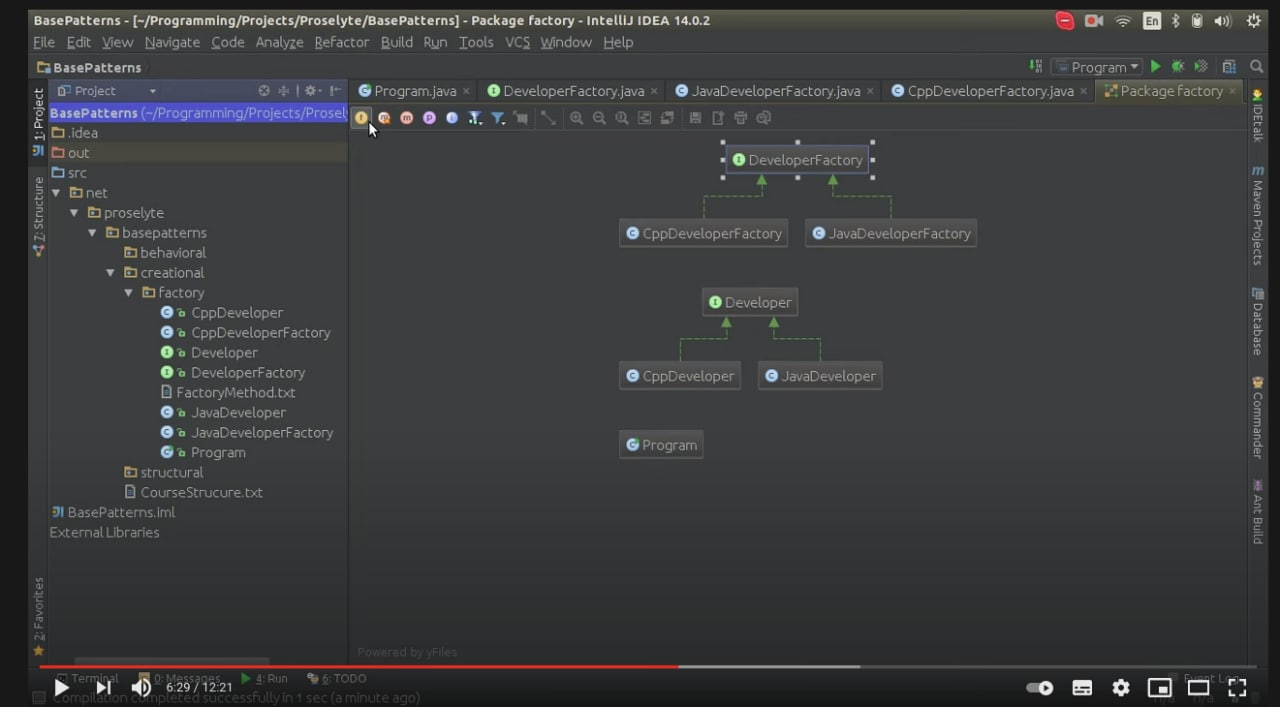
Task: Toggle show dependencies icon
Action: (548, 118)
